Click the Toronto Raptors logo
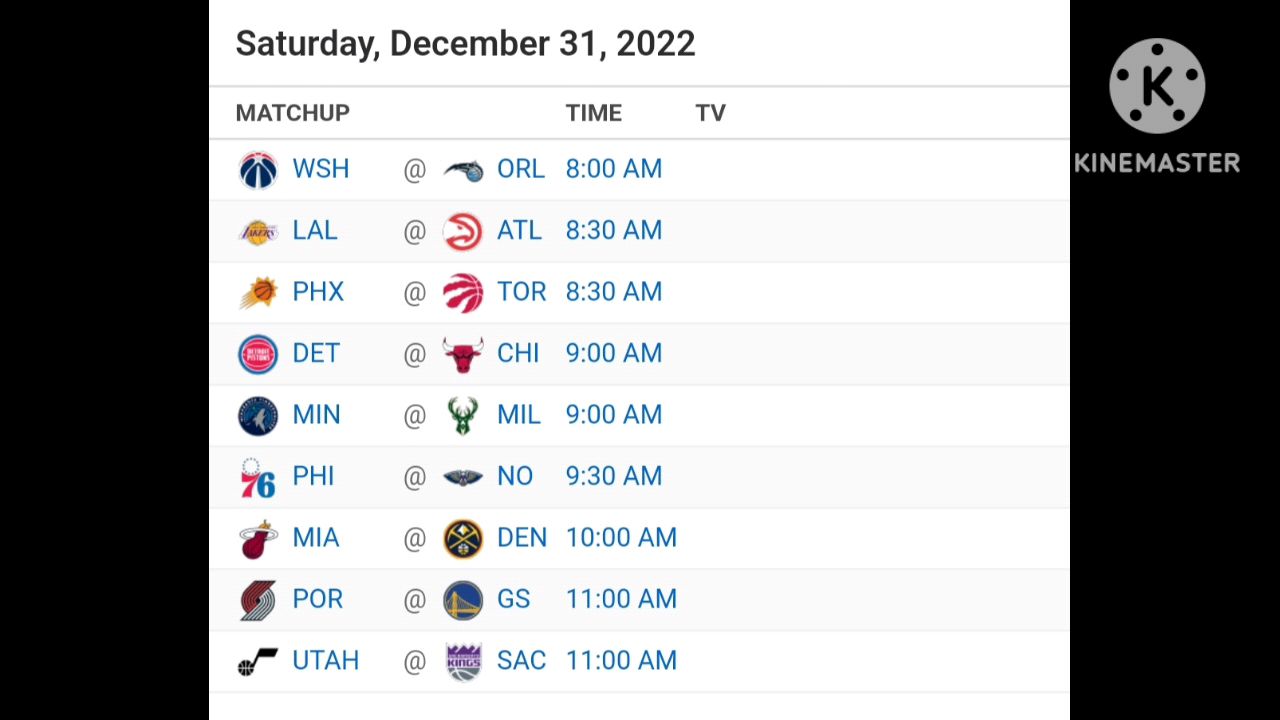This screenshot has width=1280, height=720. coord(463,293)
